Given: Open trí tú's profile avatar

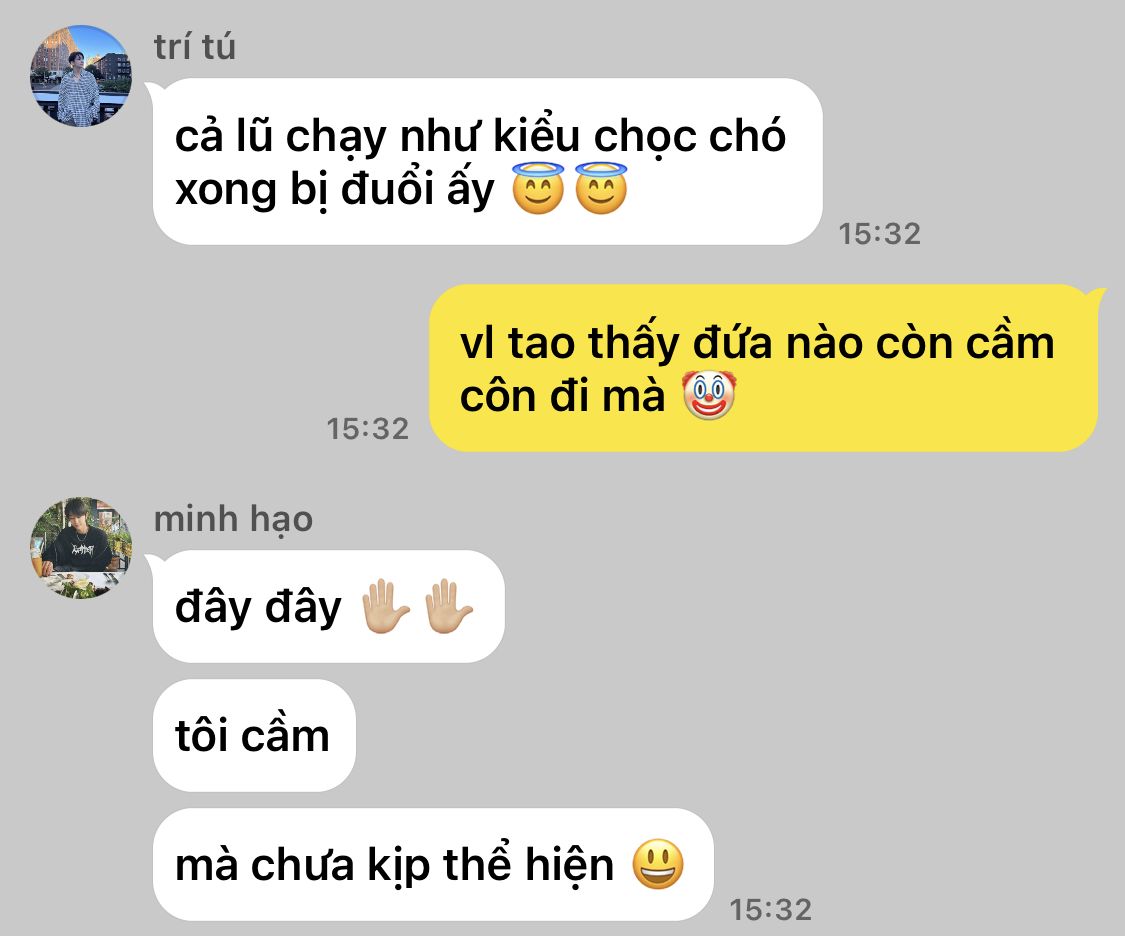Looking at the screenshot, I should click(80, 76).
